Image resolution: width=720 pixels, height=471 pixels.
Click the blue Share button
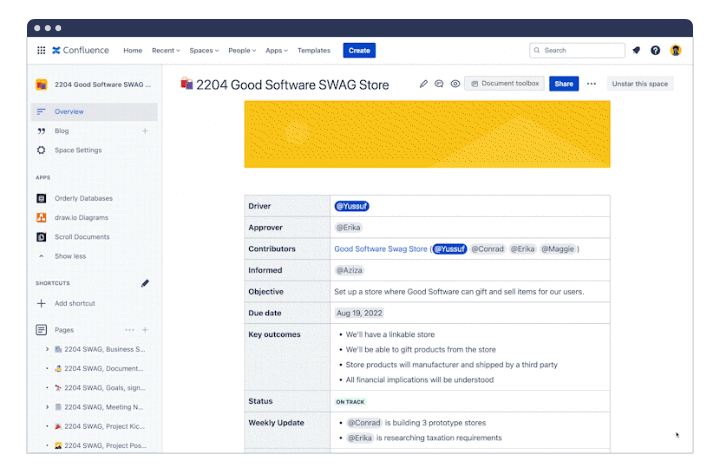[564, 84]
